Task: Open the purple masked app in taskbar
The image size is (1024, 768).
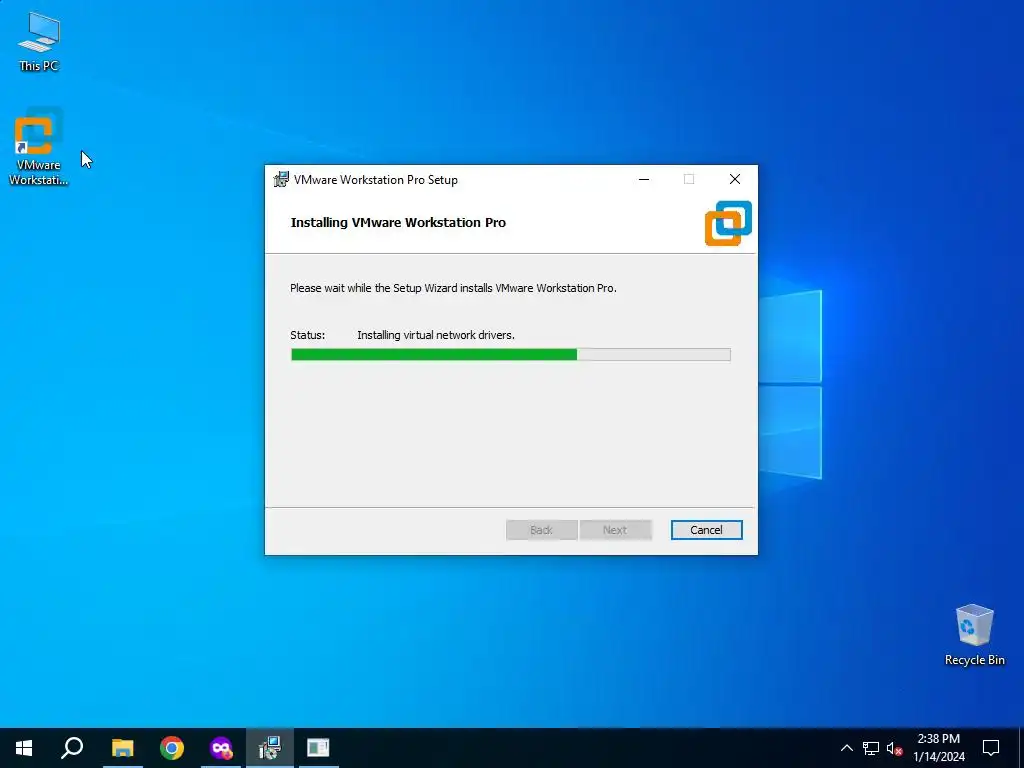Action: [221, 748]
